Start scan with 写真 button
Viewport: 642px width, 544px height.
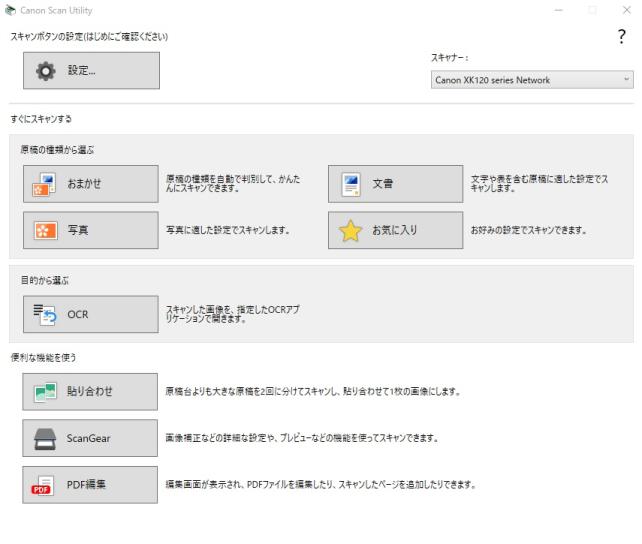coord(90,230)
